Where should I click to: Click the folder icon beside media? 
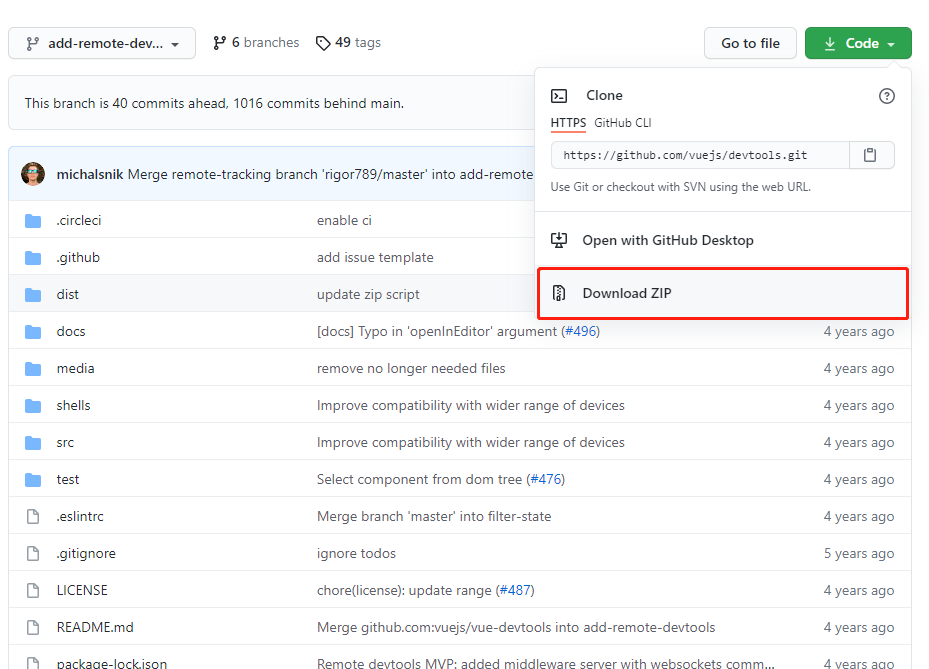[x=33, y=369]
